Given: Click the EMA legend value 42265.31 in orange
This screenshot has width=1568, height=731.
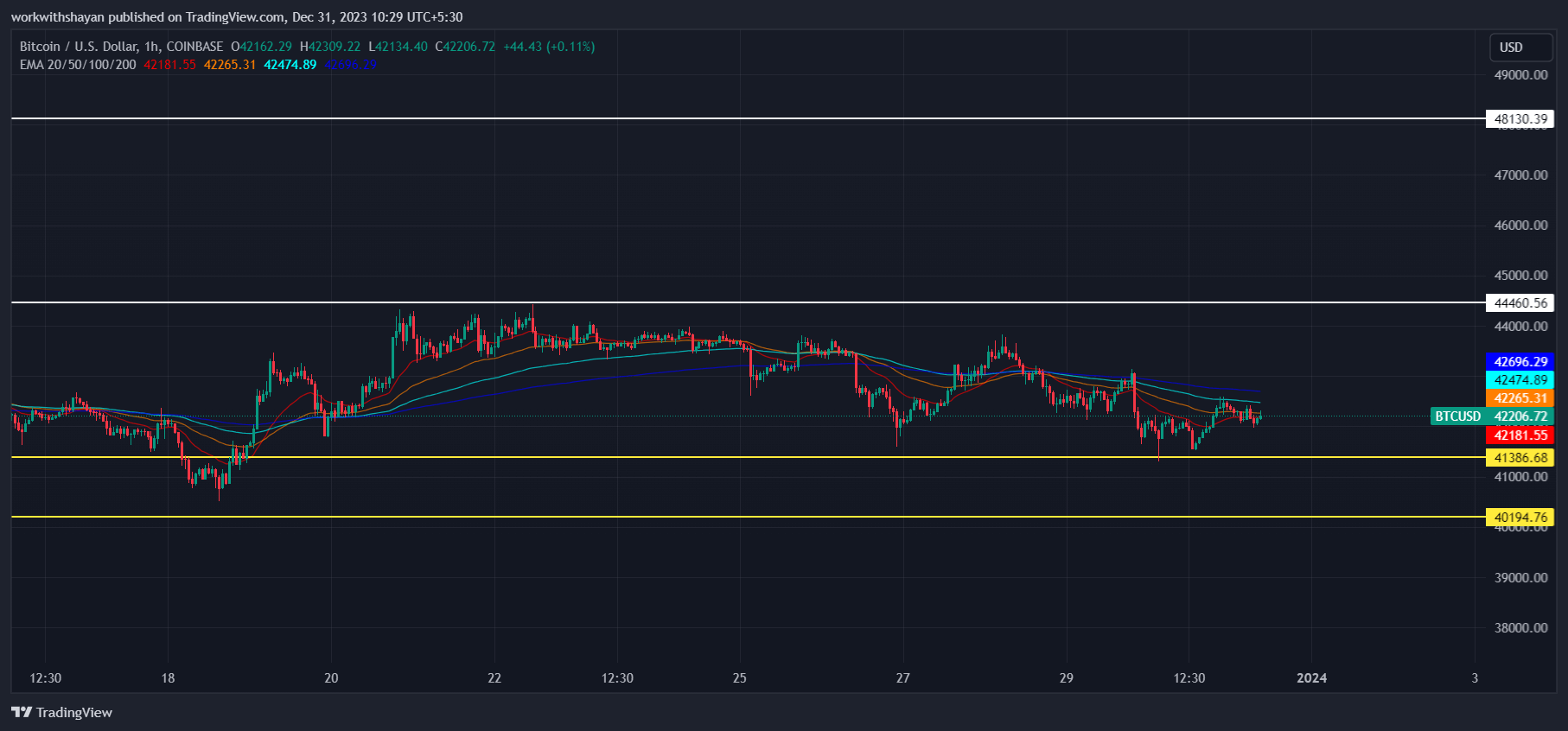Looking at the screenshot, I should point(230,65).
